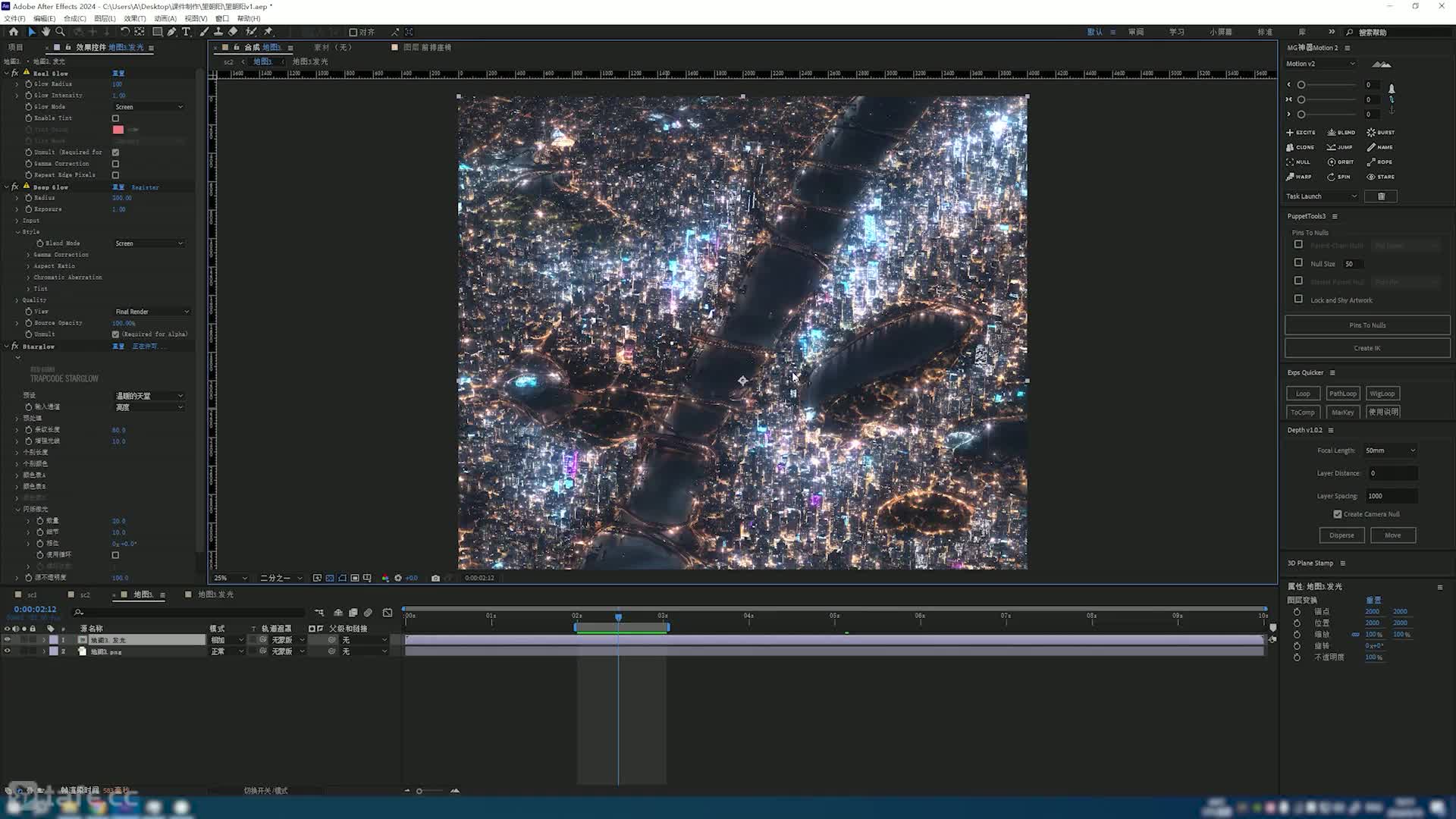Toggle the Gamma Correction checkbox in Real Glow
Viewport: 1456px width, 819px height.
115,164
